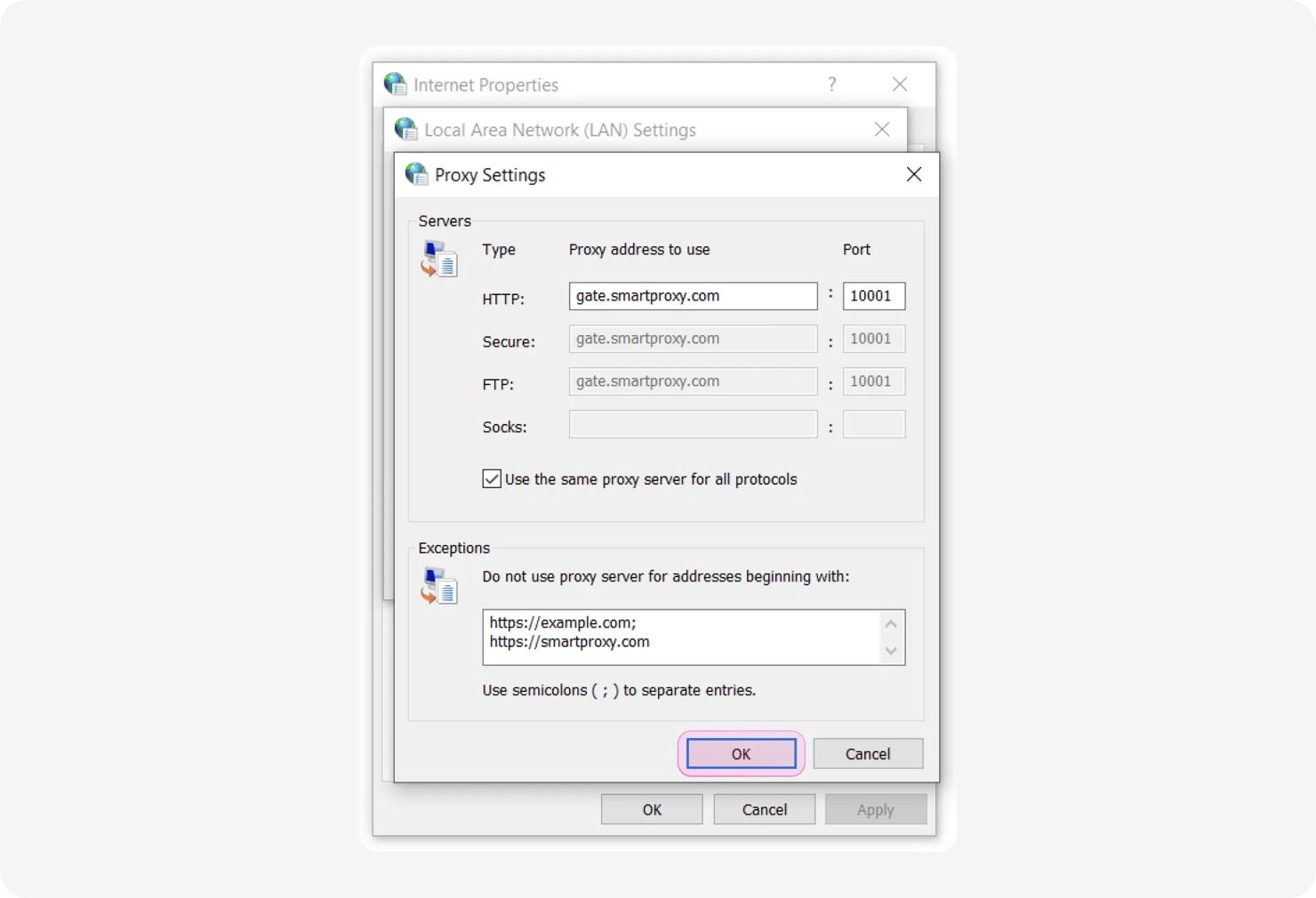
Task: Click the FTP proxy address field
Action: coord(692,381)
